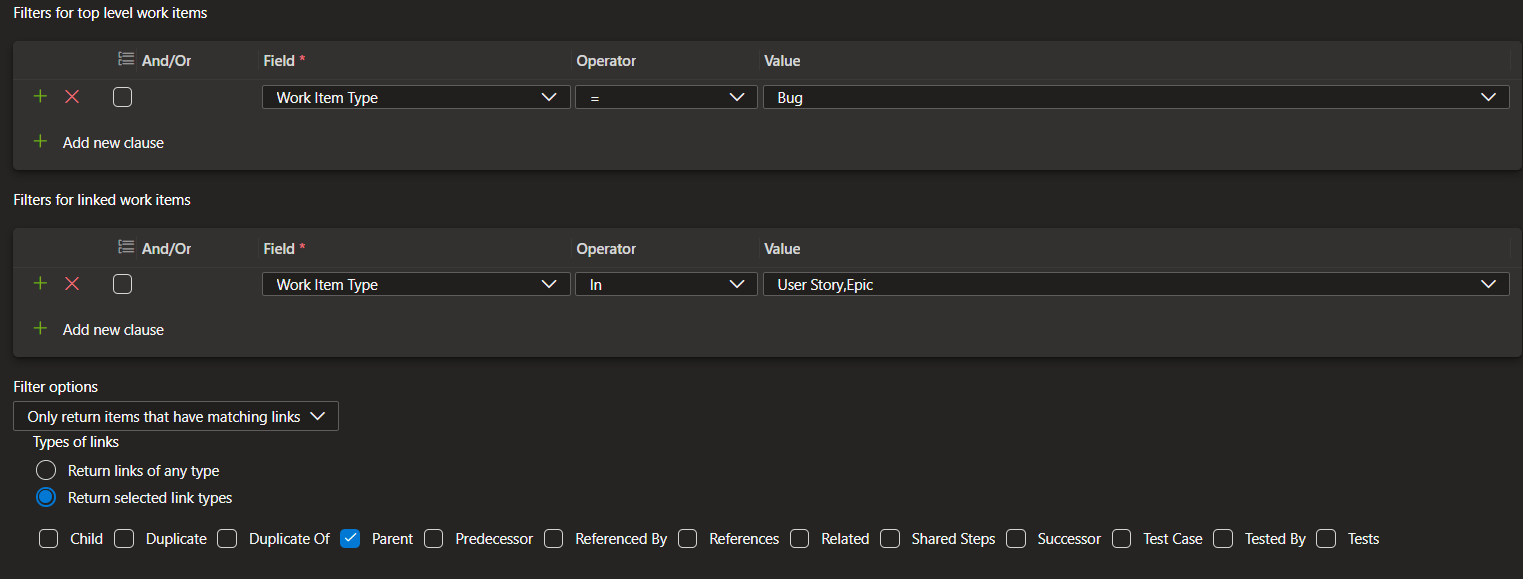This screenshot has height=579, width=1523.
Task: Insert new filter line in linked items clause
Action: pyautogui.click(x=40, y=284)
